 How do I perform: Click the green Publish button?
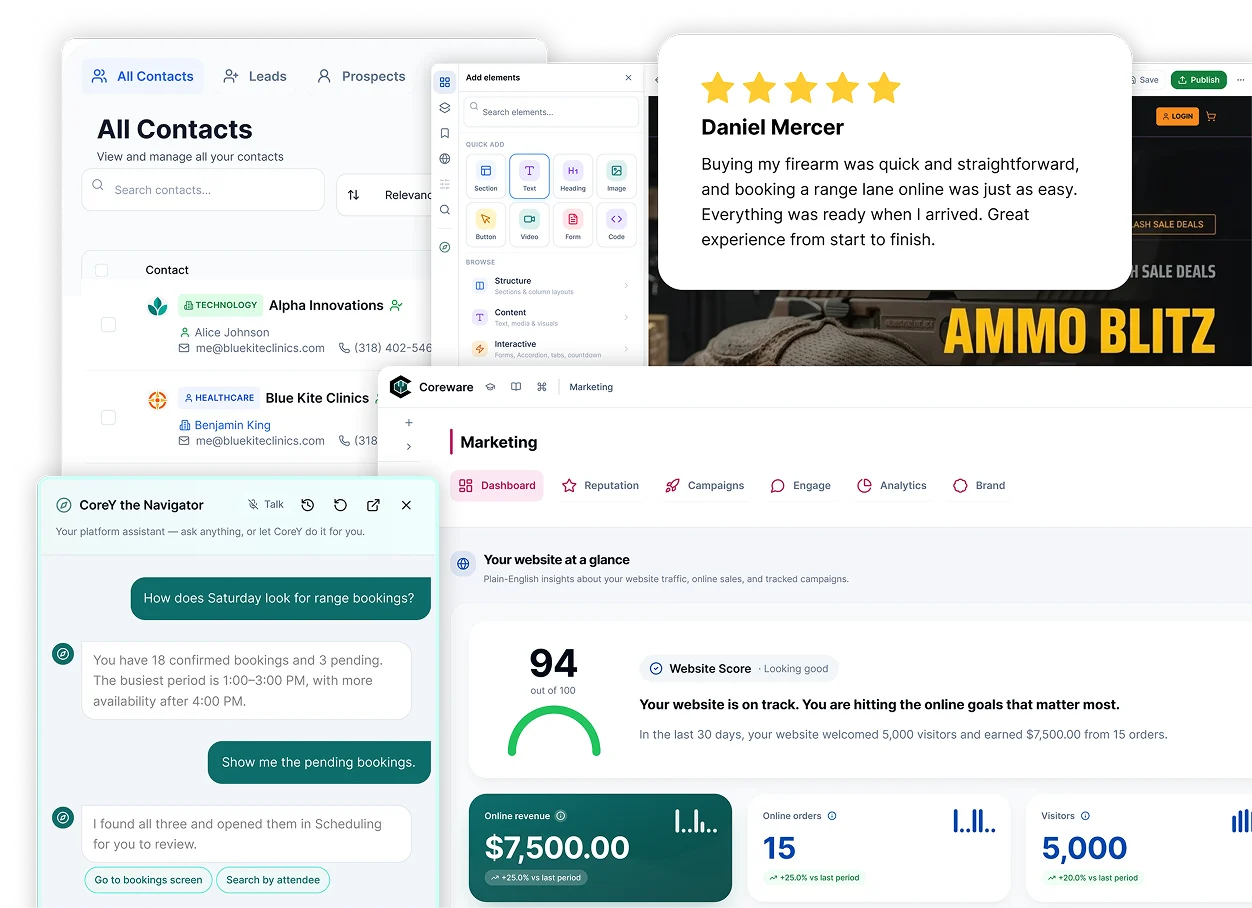(1198, 80)
